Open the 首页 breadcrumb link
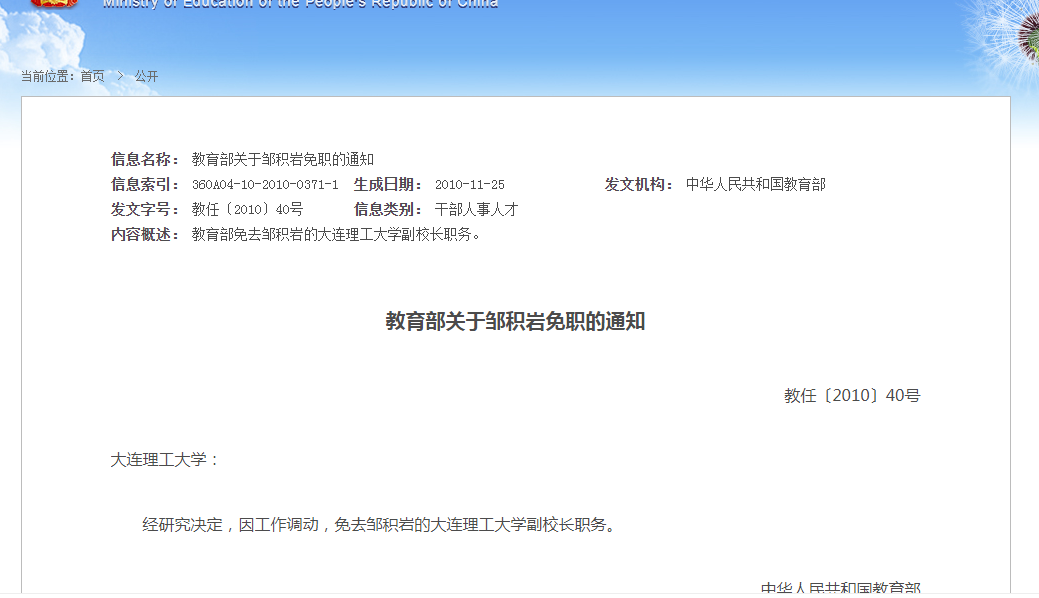This screenshot has width=1039, height=598. [x=93, y=76]
